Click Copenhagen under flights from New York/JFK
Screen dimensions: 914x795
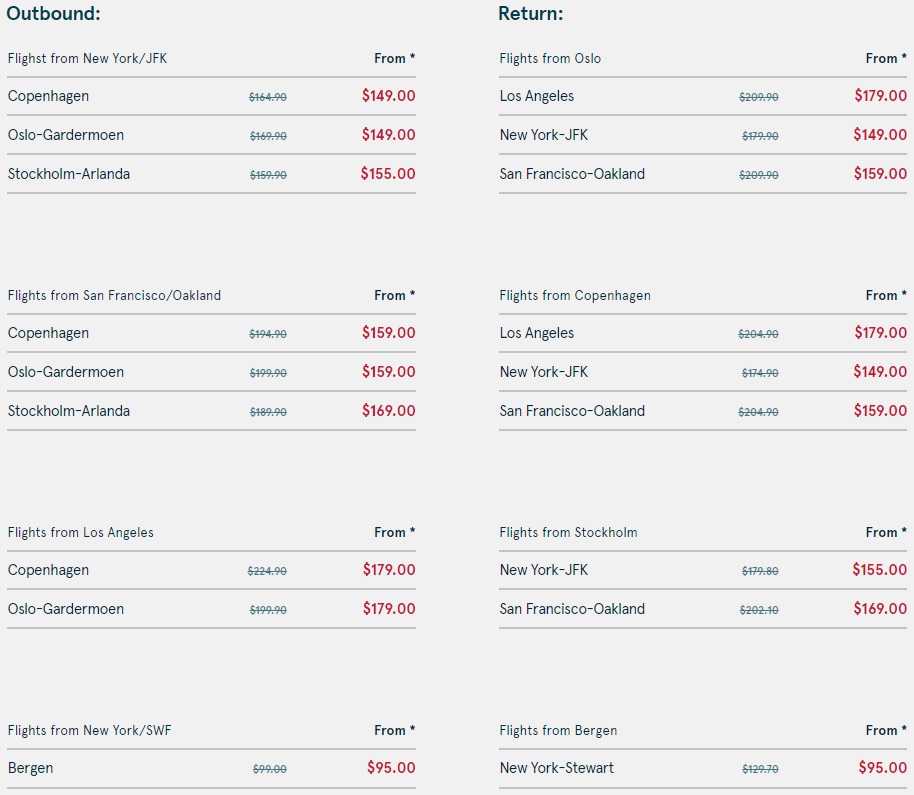pos(48,96)
